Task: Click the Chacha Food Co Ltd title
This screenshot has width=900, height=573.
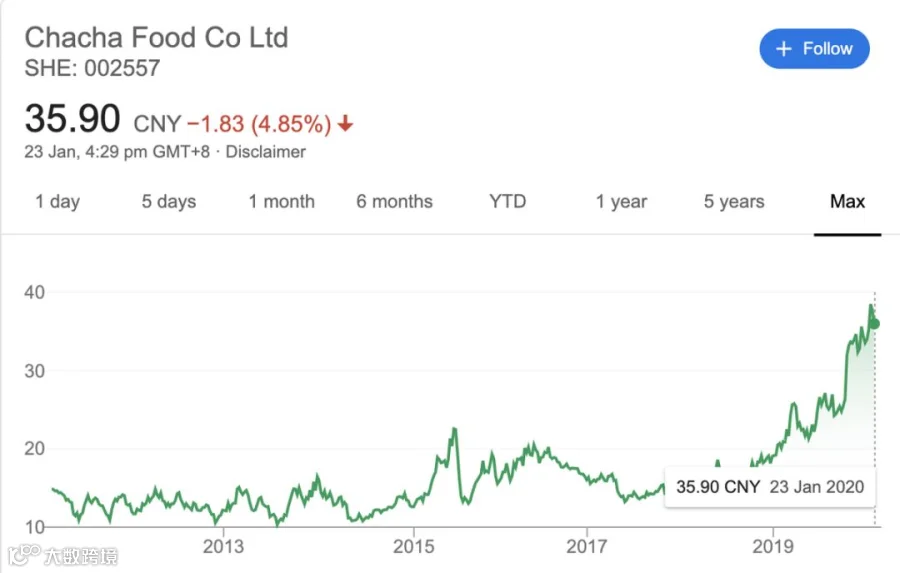Action: pos(156,38)
